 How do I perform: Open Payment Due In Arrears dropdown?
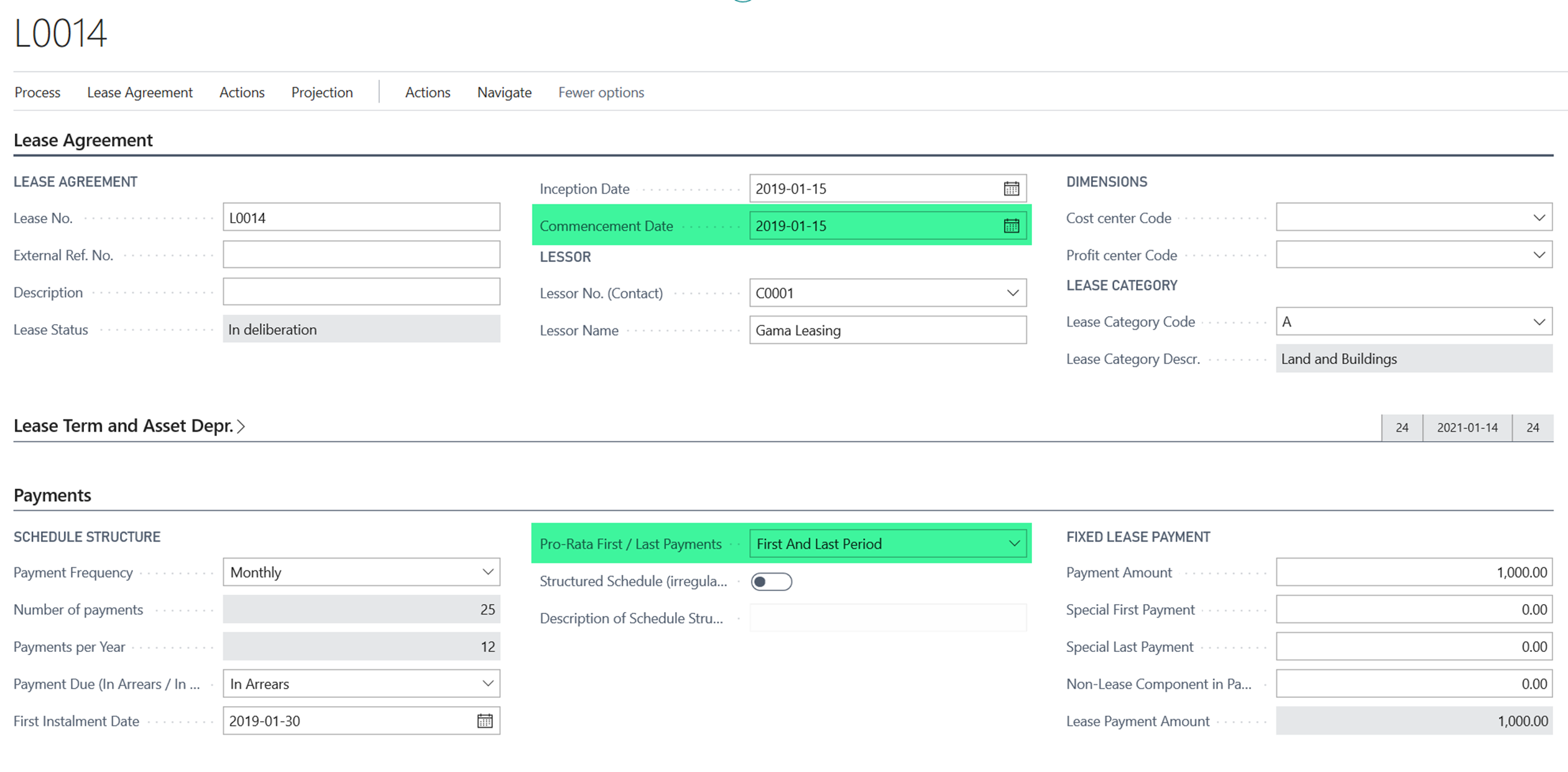click(x=487, y=684)
